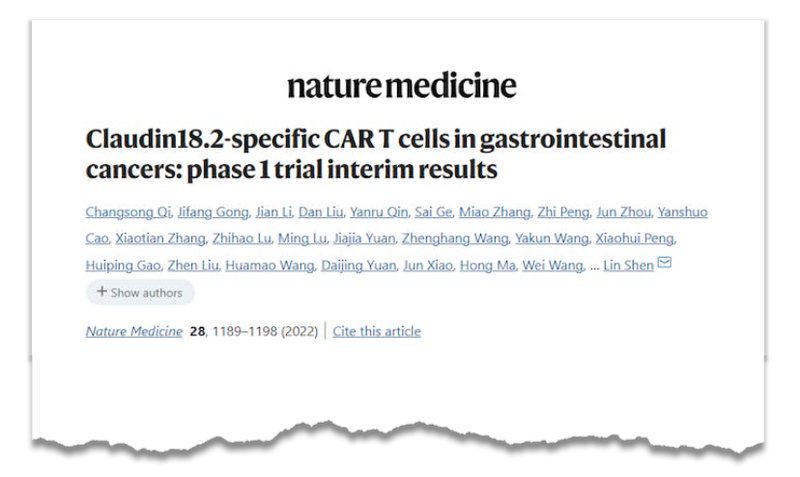The height and width of the screenshot is (477, 800).
Task: Open author Changsong Qi's profile
Action: 128,212
